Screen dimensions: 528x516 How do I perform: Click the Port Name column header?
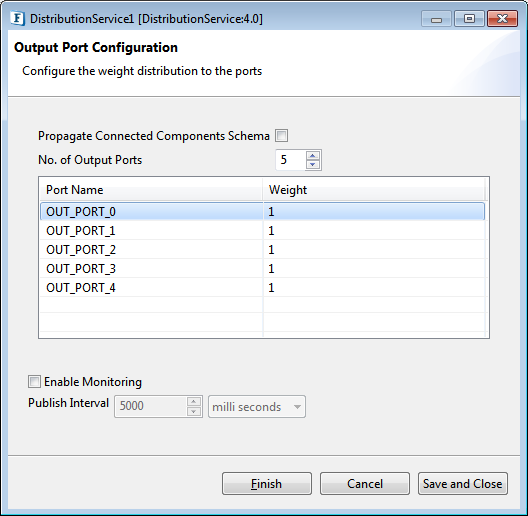pyautogui.click(x=151, y=190)
